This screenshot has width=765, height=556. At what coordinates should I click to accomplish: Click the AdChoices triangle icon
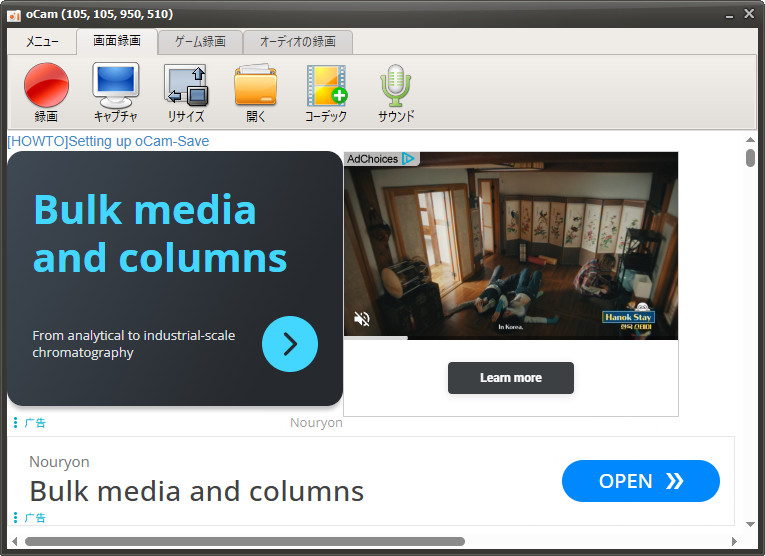click(408, 159)
